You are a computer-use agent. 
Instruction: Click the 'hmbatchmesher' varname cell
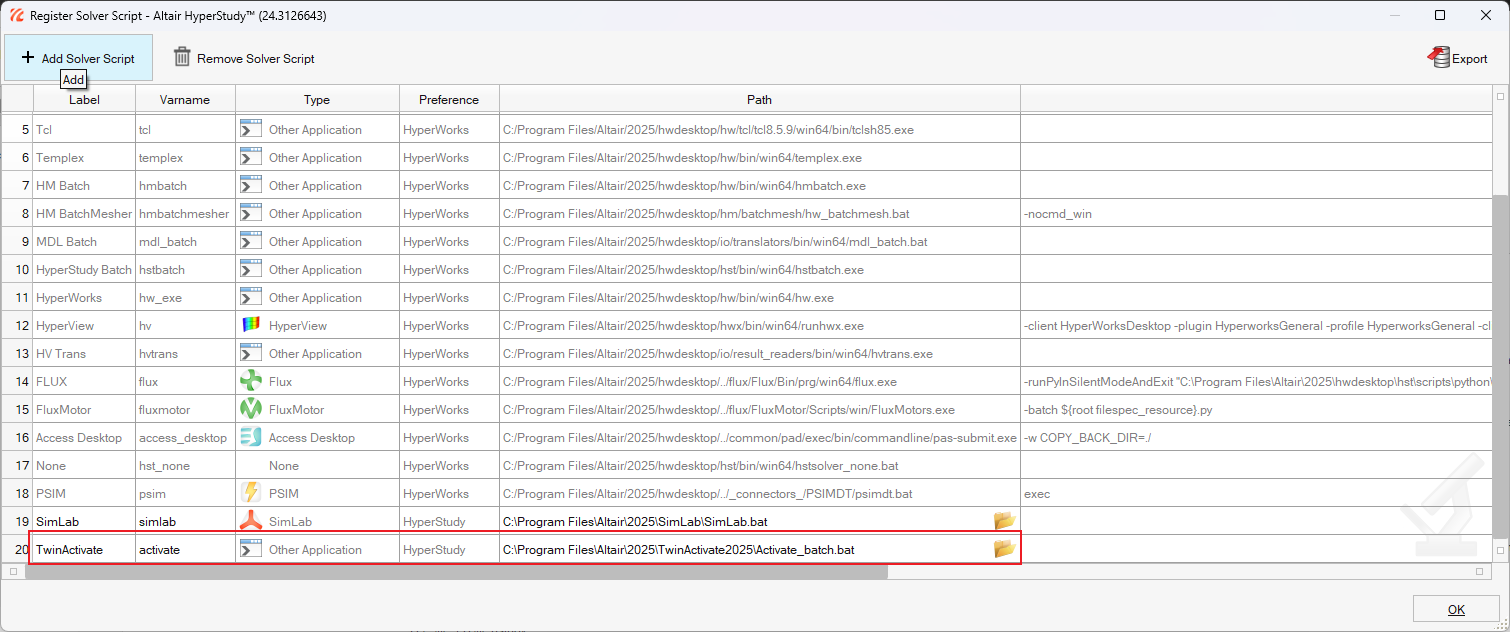pos(185,213)
